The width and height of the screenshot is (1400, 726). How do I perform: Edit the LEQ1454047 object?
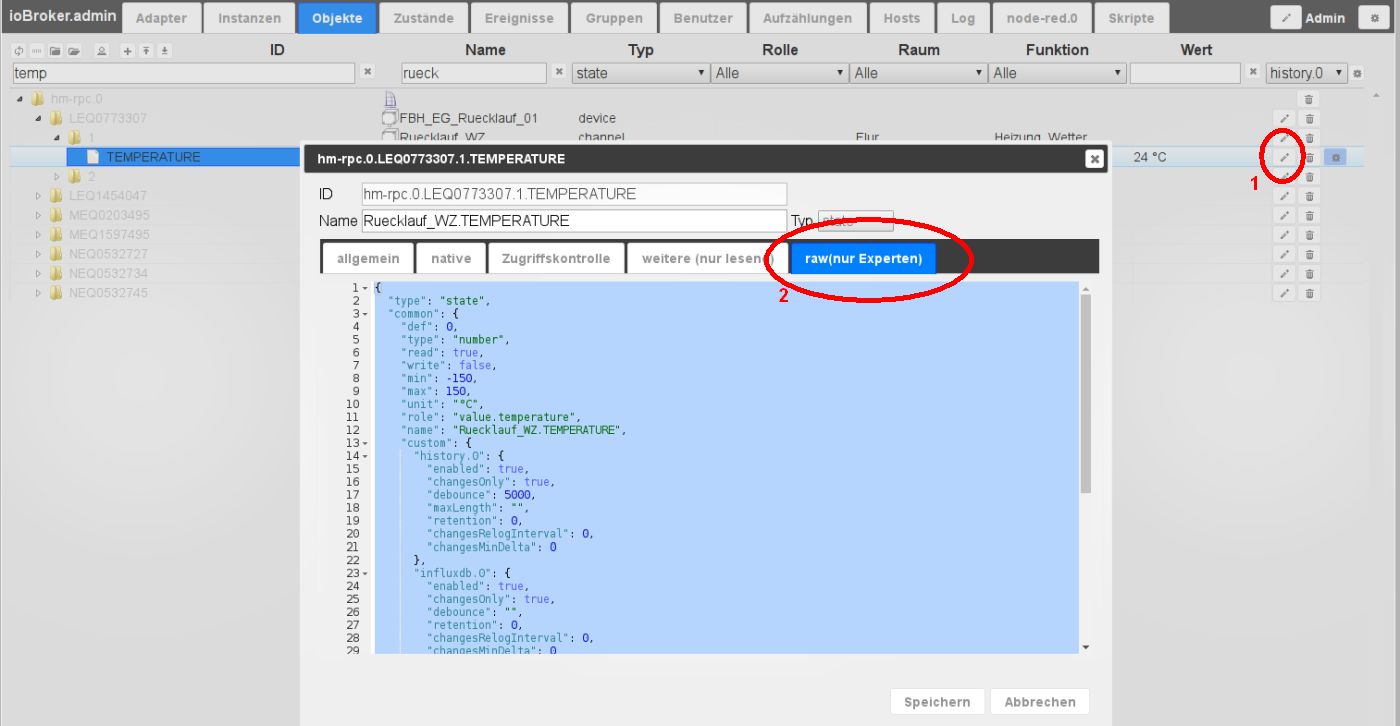point(1285,196)
